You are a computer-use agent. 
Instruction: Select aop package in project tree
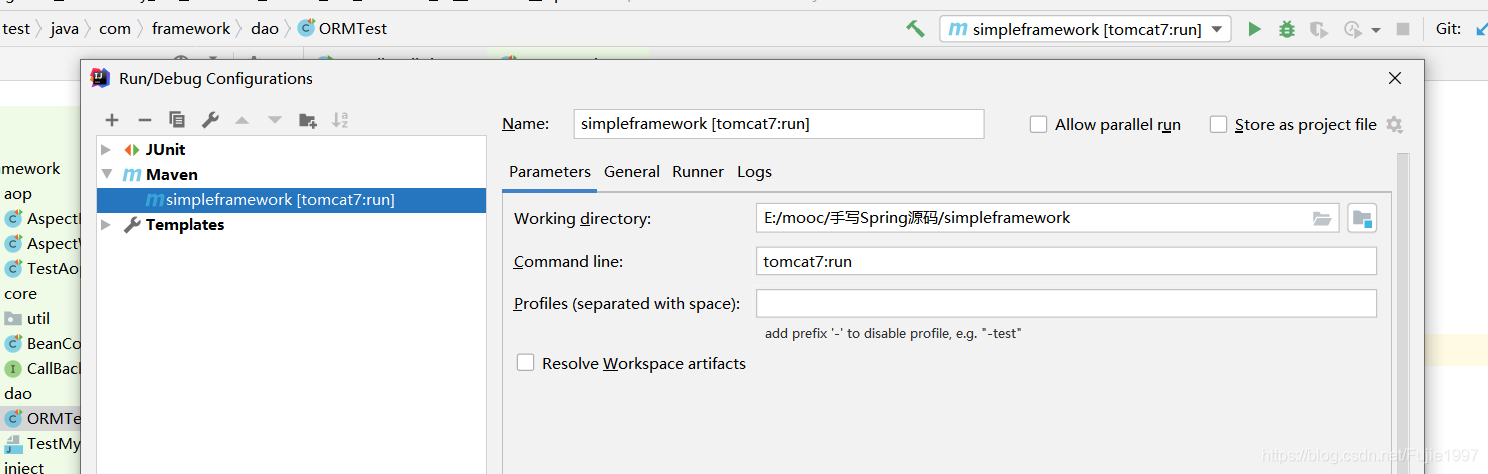tap(18, 194)
